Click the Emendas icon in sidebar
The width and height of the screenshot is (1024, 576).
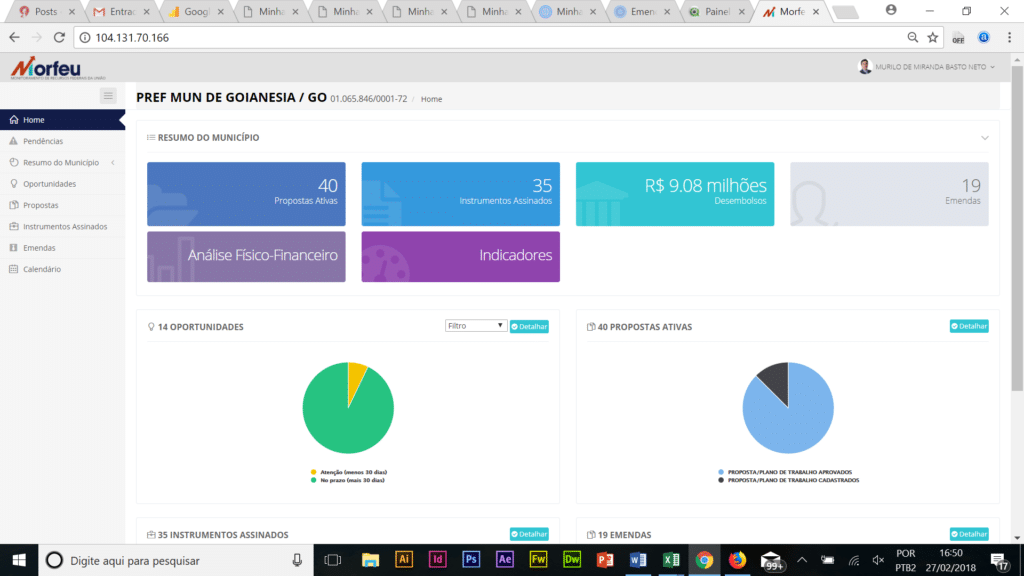13,248
